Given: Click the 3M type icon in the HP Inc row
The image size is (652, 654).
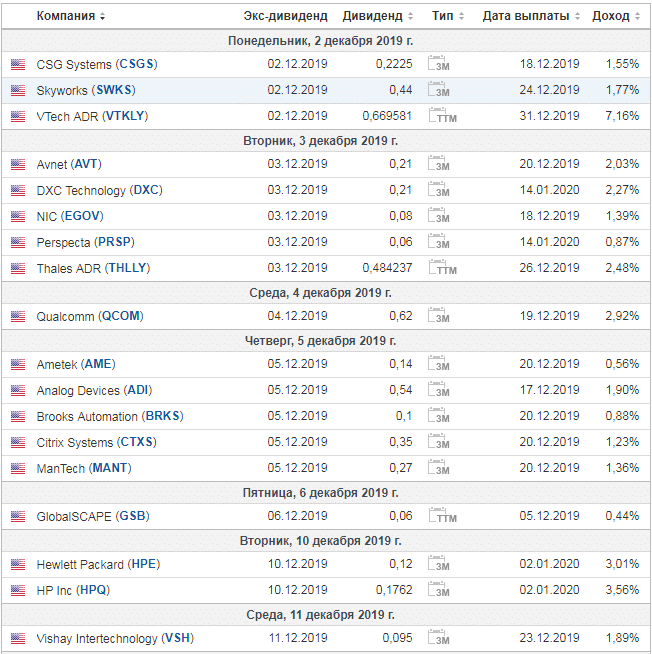Looking at the screenshot, I should point(440,590).
